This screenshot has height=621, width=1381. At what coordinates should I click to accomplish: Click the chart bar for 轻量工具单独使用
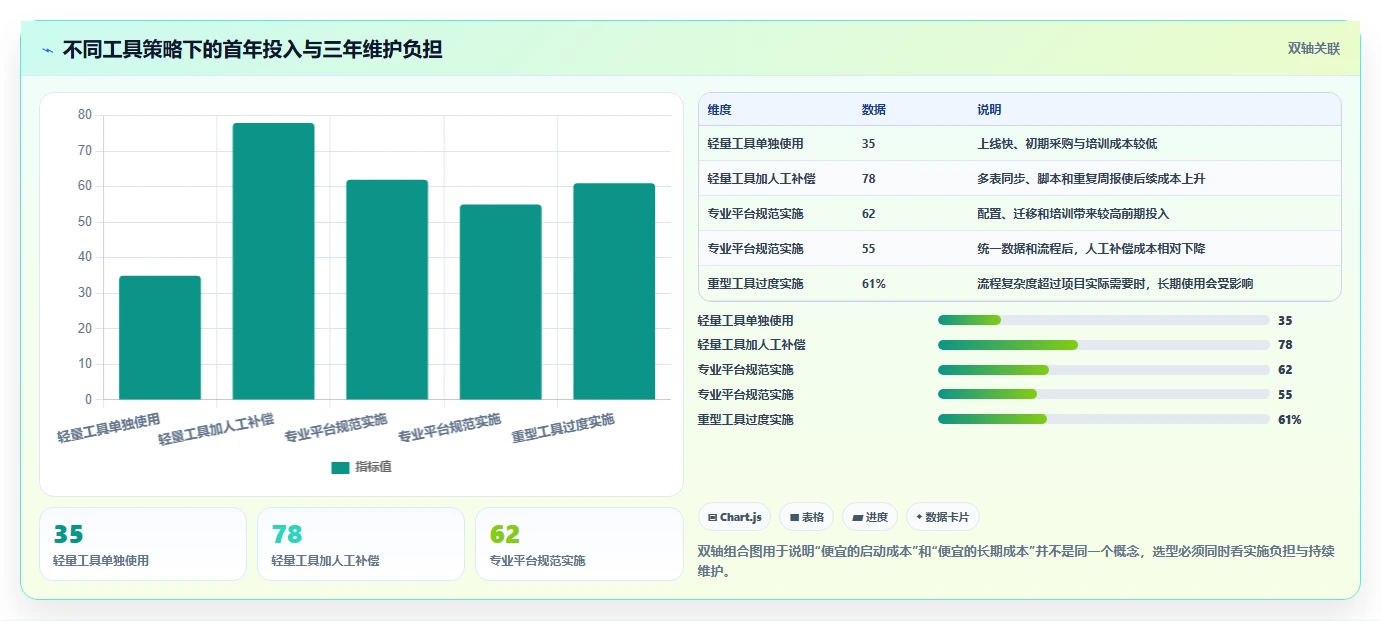pyautogui.click(x=160, y=338)
